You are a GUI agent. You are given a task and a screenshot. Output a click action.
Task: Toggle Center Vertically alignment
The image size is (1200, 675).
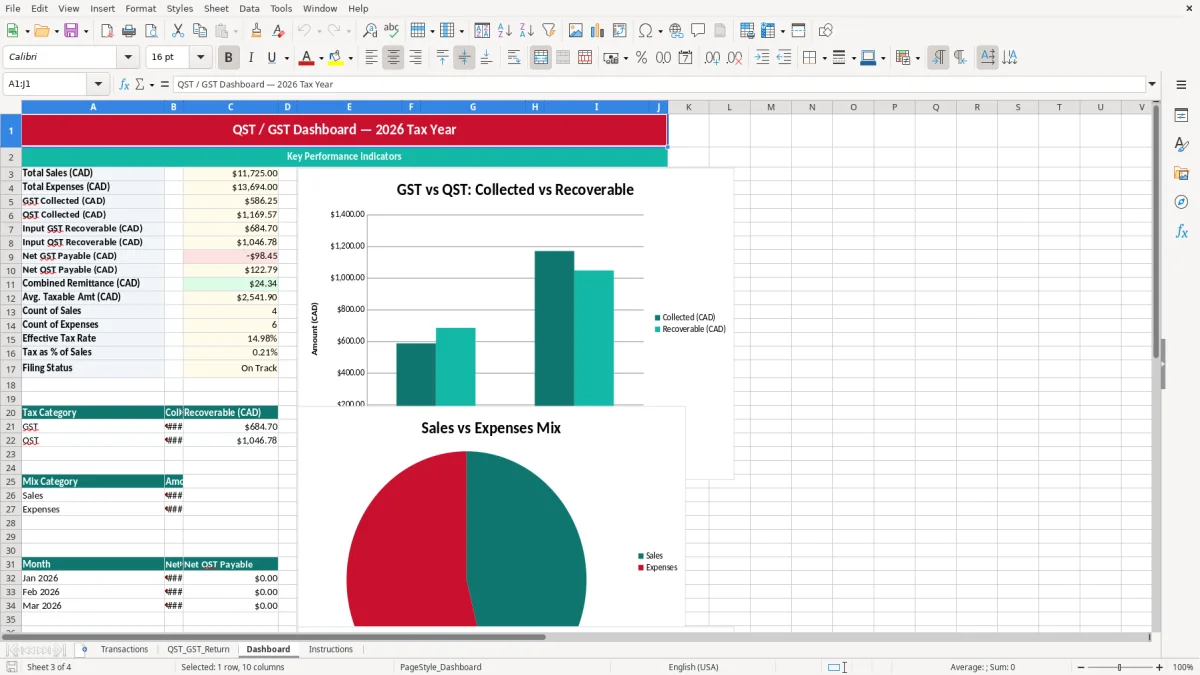464,58
